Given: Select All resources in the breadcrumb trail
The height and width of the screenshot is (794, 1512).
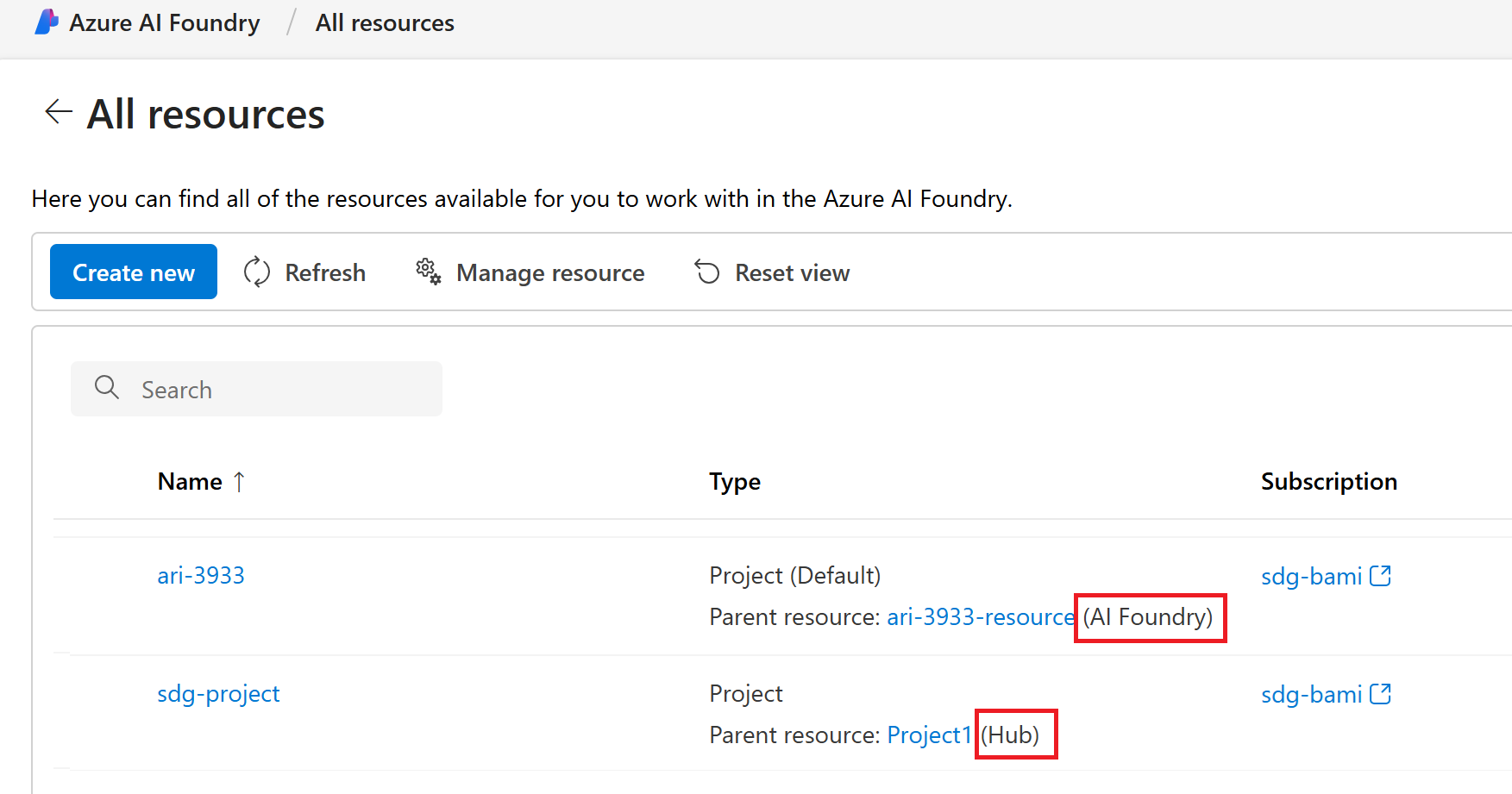Looking at the screenshot, I should pos(385,22).
